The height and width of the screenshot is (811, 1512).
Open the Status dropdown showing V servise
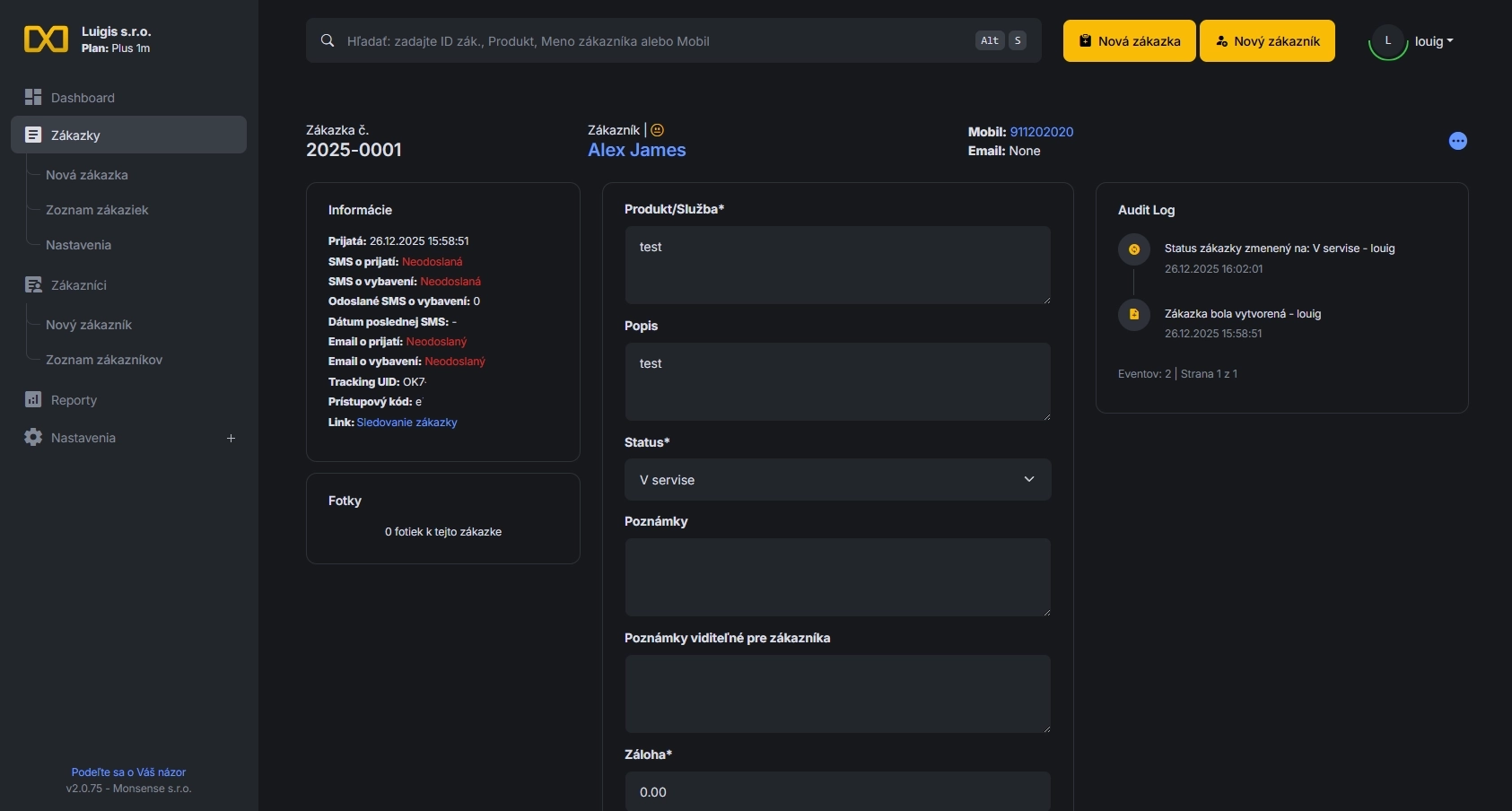coord(837,480)
